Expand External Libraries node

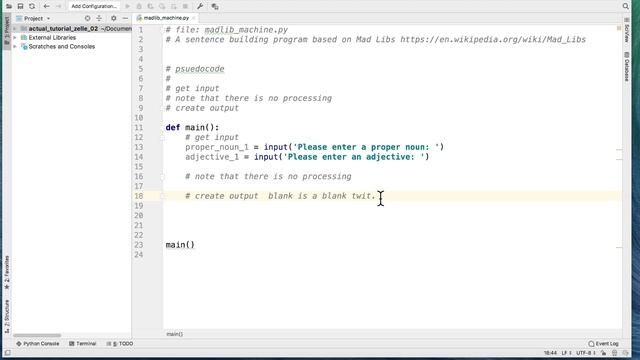click(x=15, y=38)
